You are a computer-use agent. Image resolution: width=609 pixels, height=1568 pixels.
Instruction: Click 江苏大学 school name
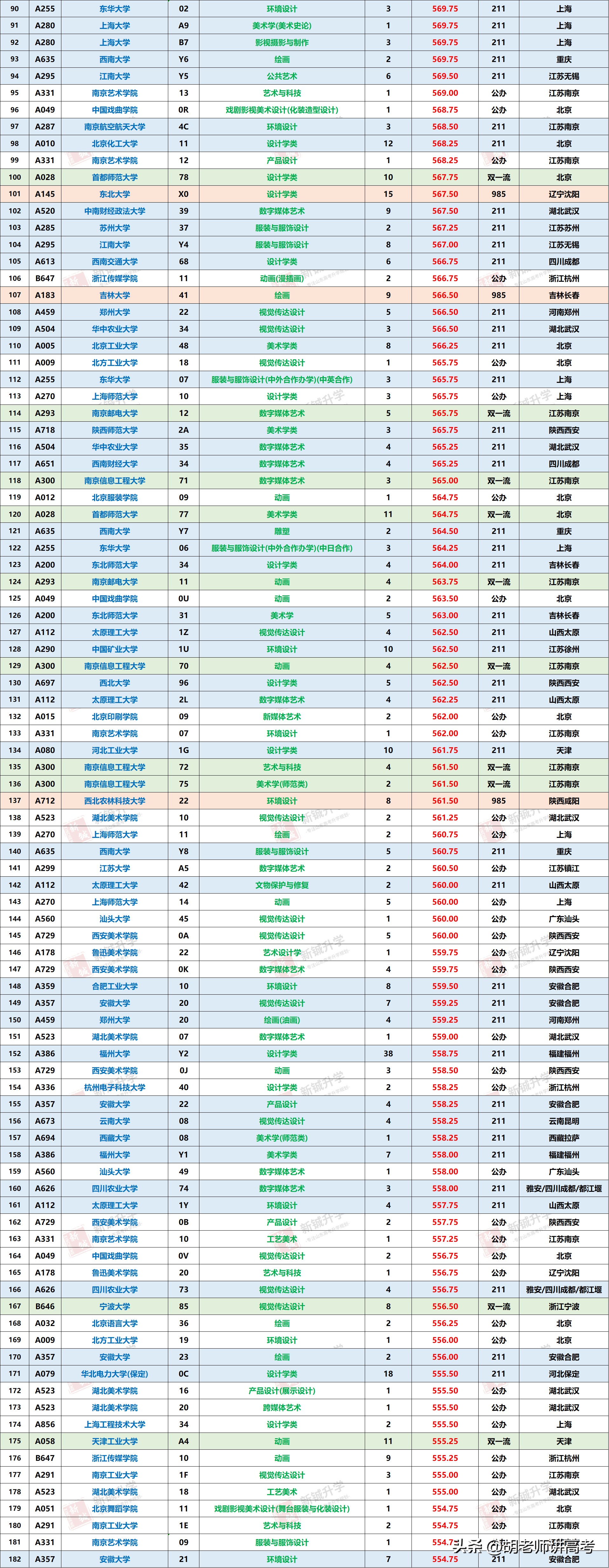coord(114,868)
